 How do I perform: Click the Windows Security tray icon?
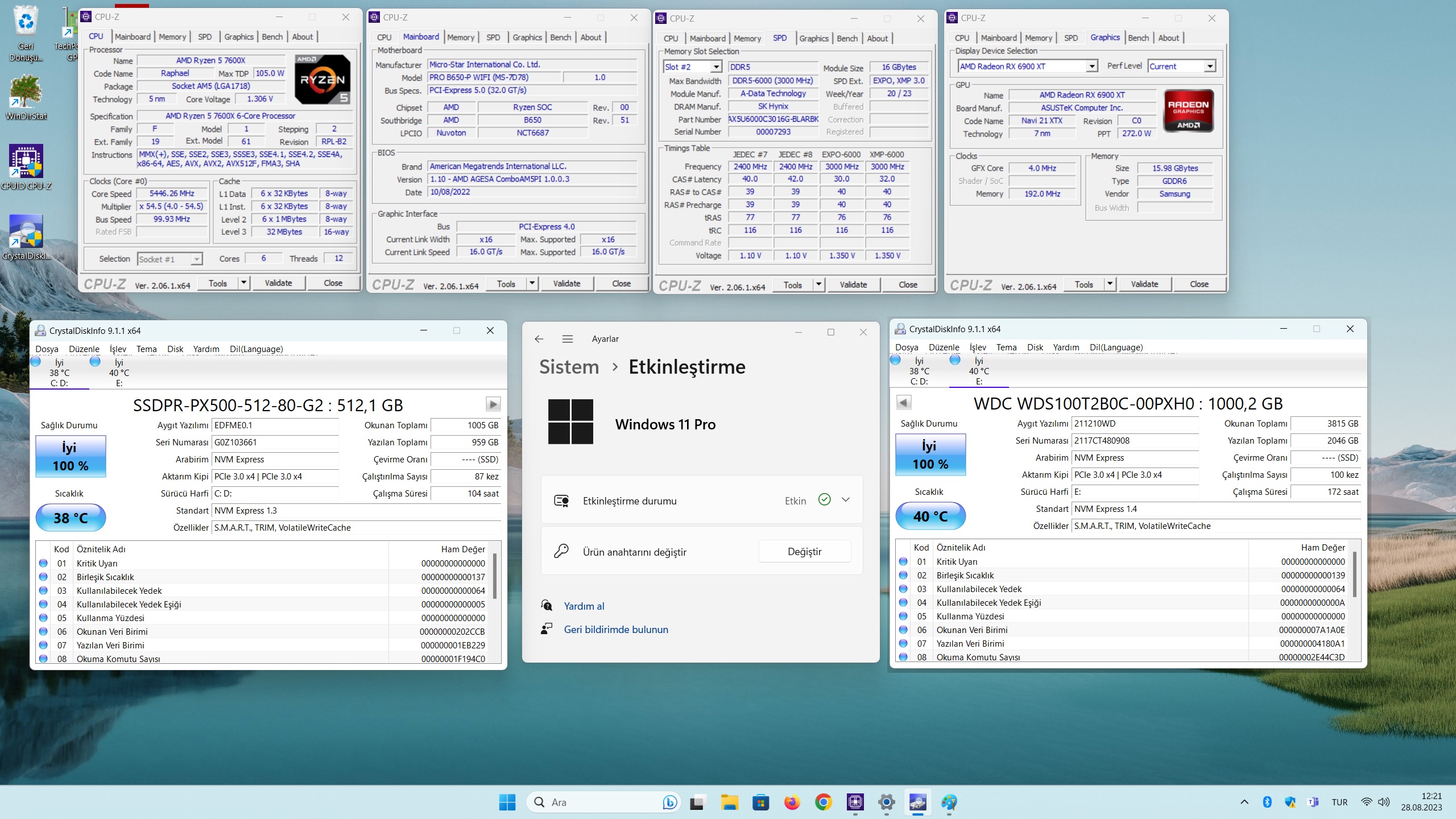click(1290, 802)
